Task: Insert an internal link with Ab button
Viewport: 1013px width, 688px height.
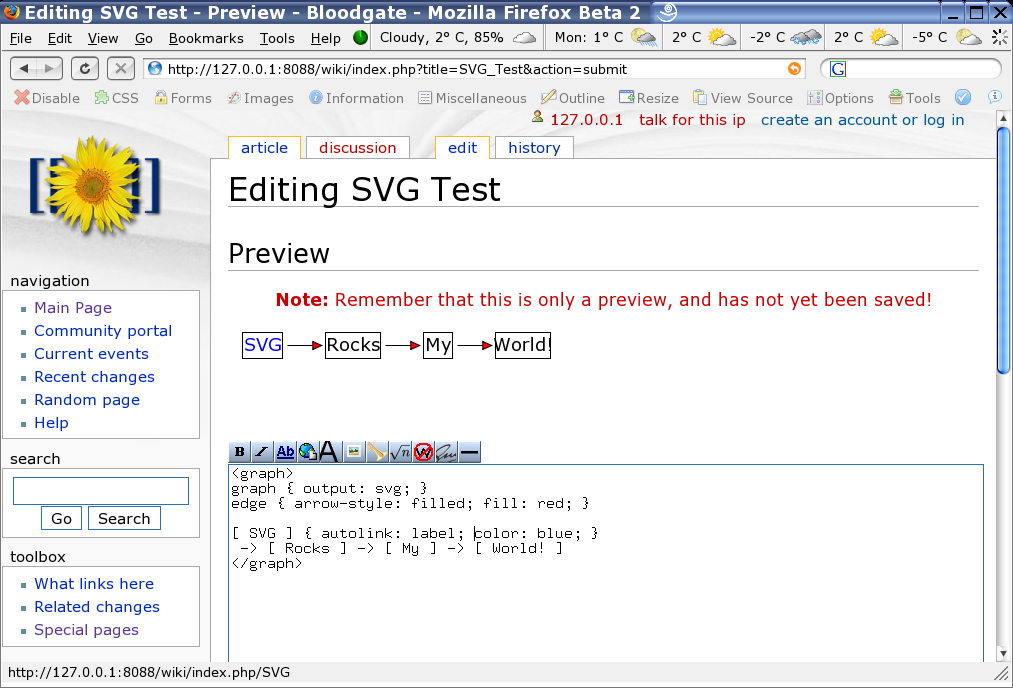Action: tap(285, 452)
